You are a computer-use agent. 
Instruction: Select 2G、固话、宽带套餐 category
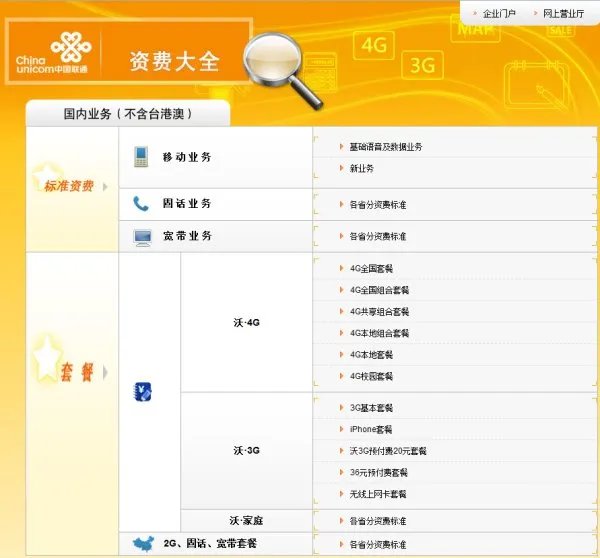coord(210,543)
